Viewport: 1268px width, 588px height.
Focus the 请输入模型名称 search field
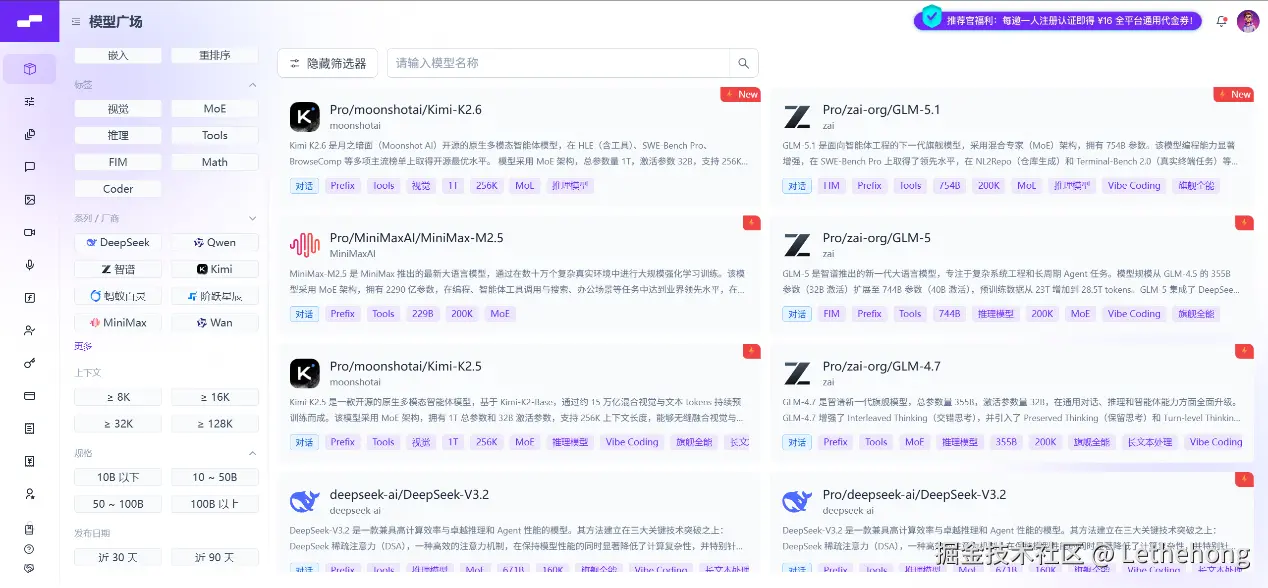click(558, 63)
